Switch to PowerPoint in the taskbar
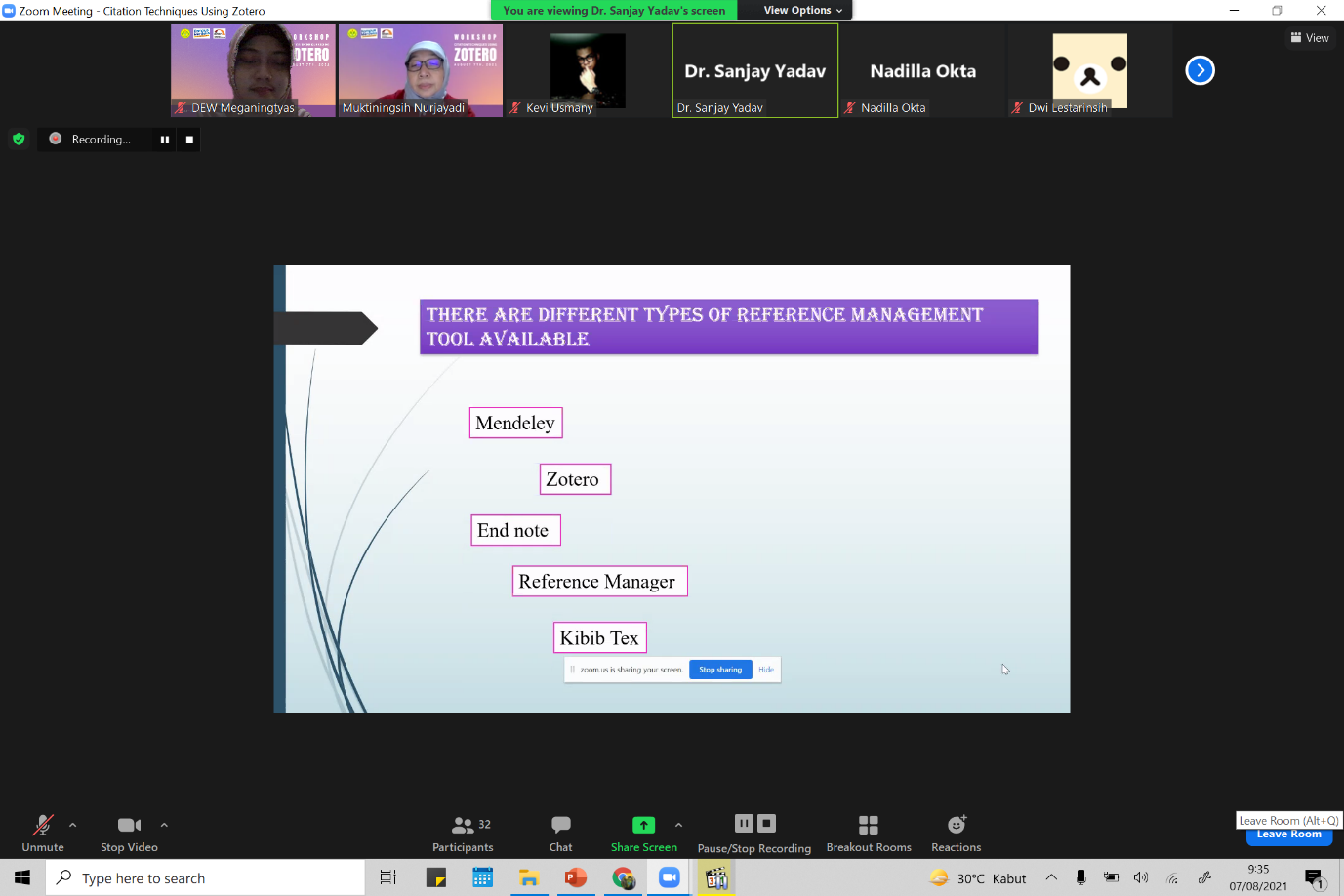 tap(576, 877)
